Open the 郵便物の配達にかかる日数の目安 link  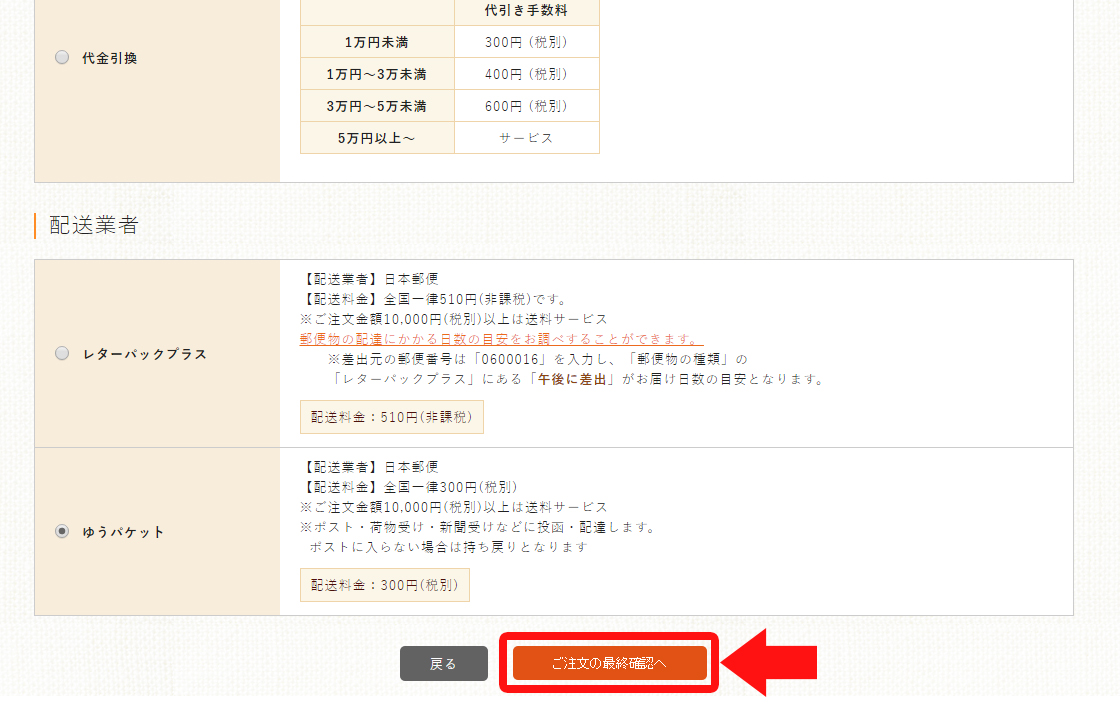(x=501, y=339)
